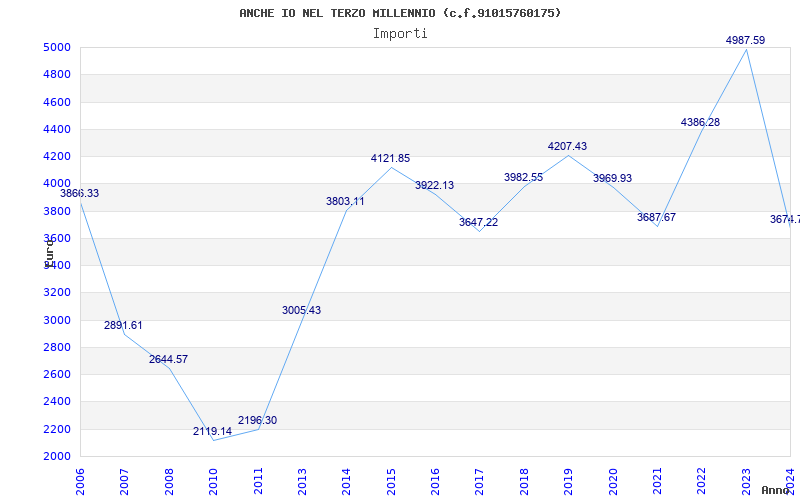Screen dimensions: 800x500
Task: Select the y-axis value 3200
Action: [x=57, y=292]
